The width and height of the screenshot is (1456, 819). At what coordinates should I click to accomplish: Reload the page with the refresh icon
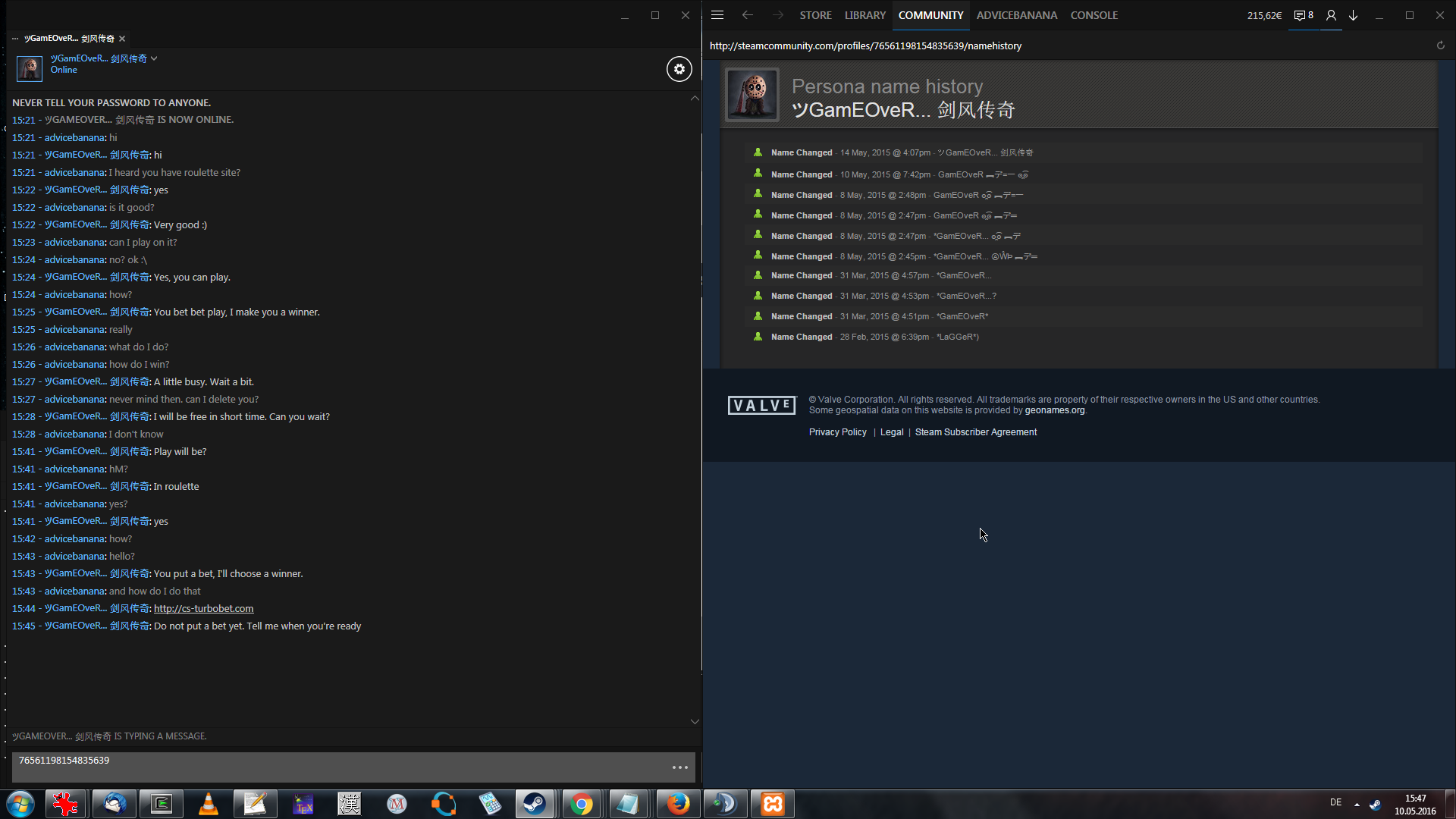click(x=1440, y=45)
